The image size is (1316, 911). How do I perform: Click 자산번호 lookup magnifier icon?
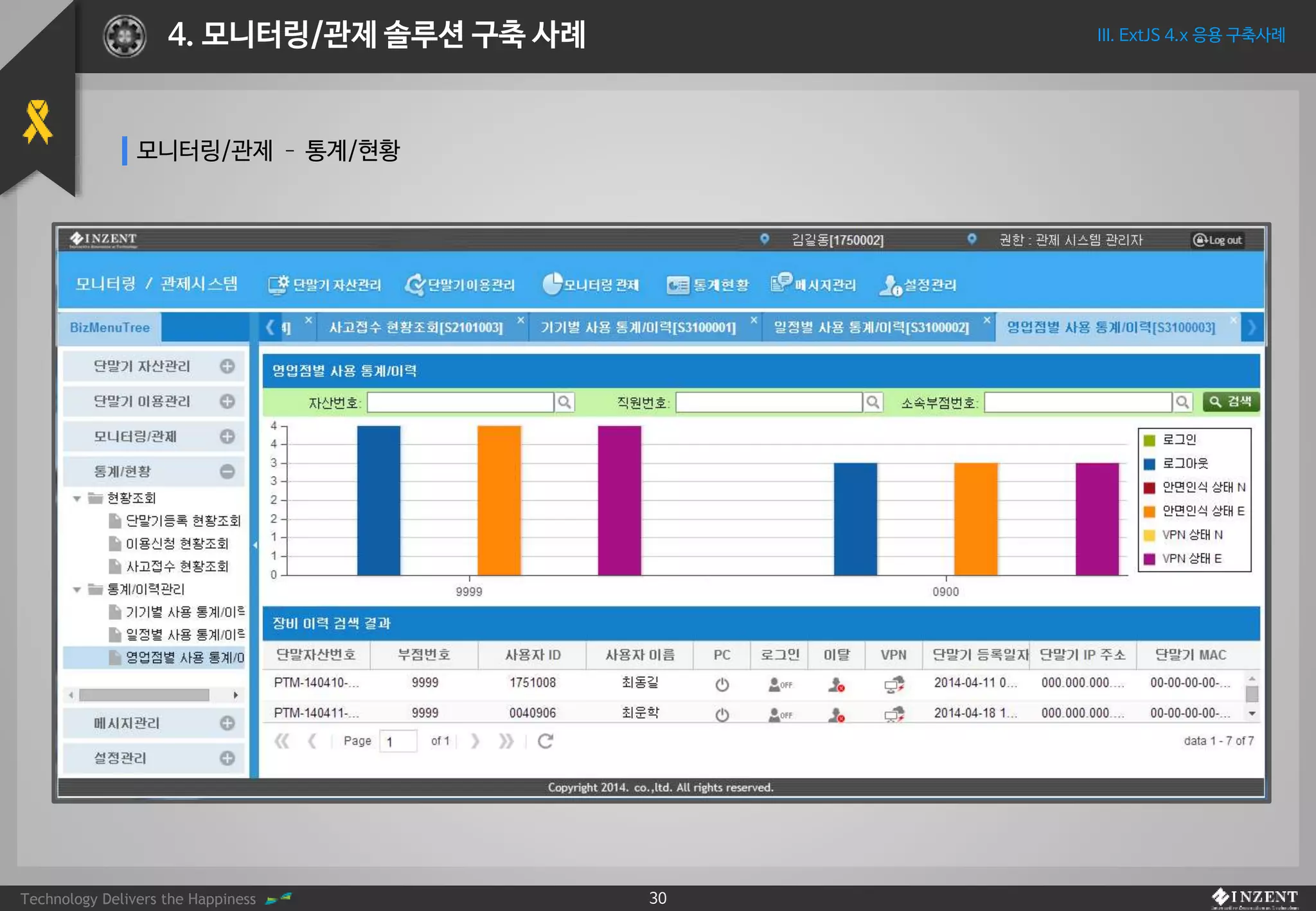click(564, 403)
